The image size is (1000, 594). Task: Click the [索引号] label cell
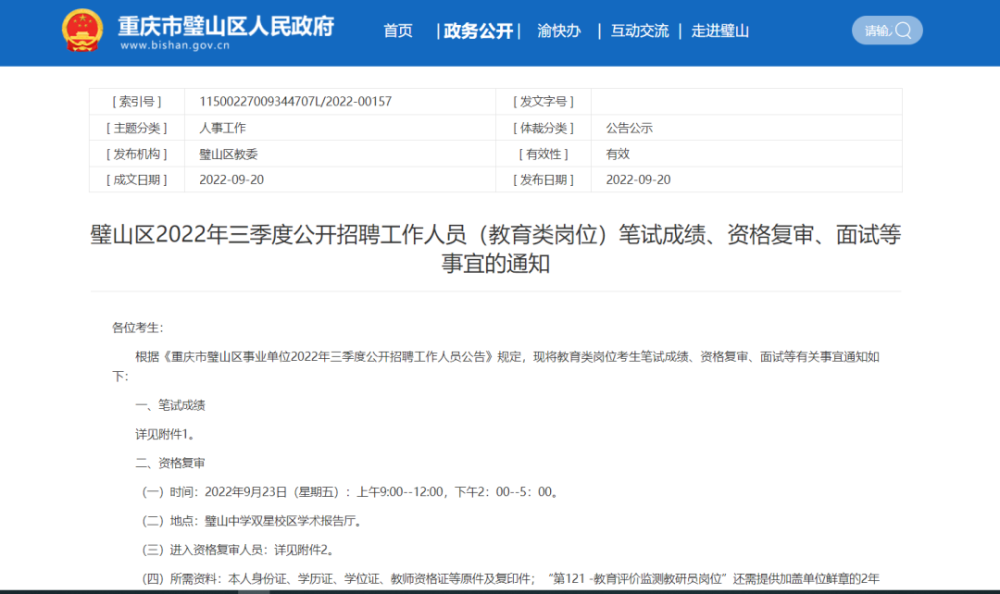[137, 101]
